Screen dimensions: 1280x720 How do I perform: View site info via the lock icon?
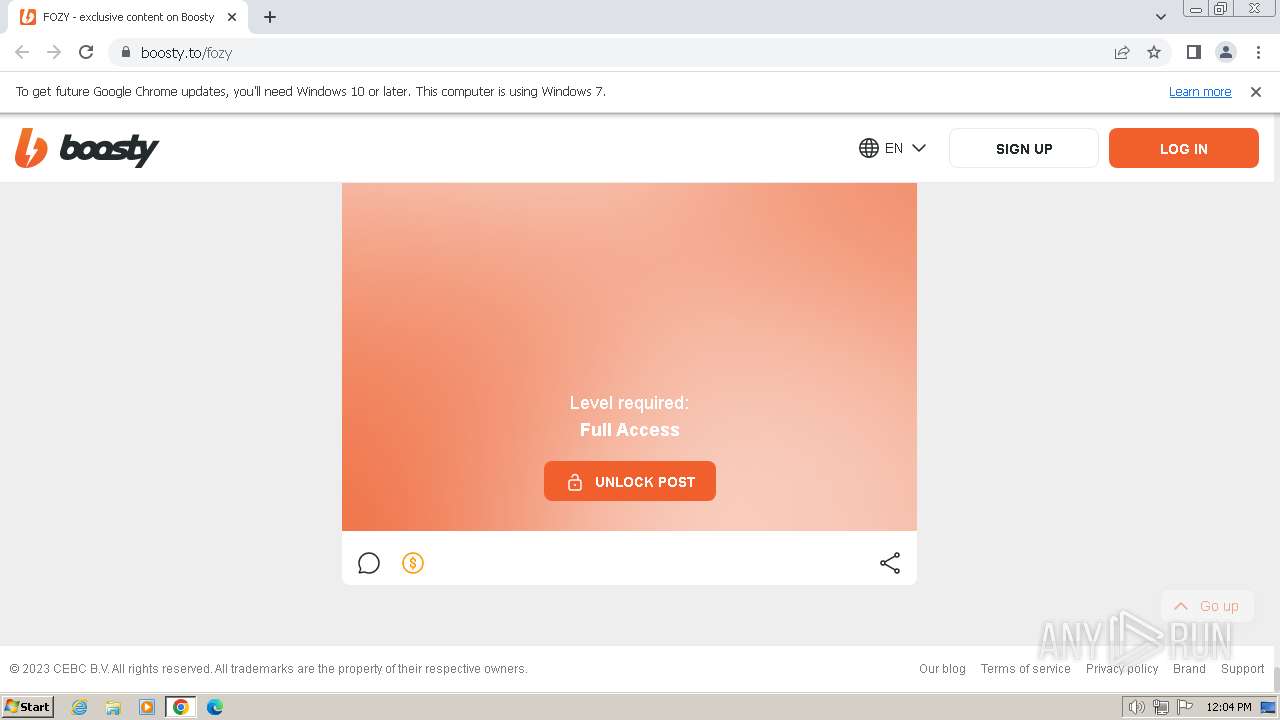tap(126, 52)
